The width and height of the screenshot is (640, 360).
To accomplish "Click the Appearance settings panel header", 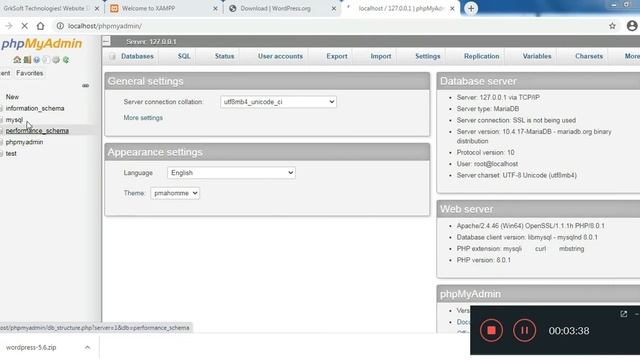I will [267, 152].
